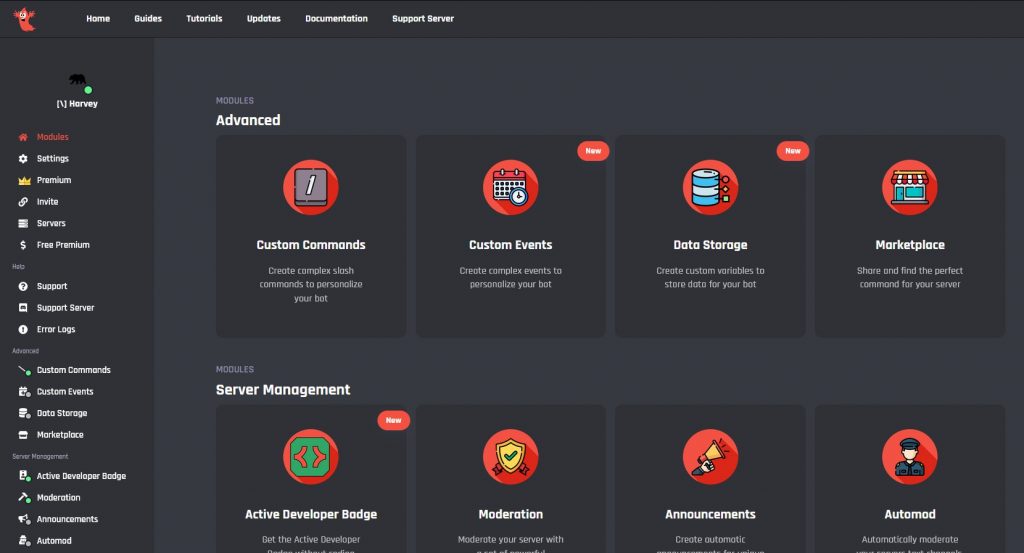The height and width of the screenshot is (553, 1024).
Task: Click the dollar icon beside Free Premium
Action: 23,245
